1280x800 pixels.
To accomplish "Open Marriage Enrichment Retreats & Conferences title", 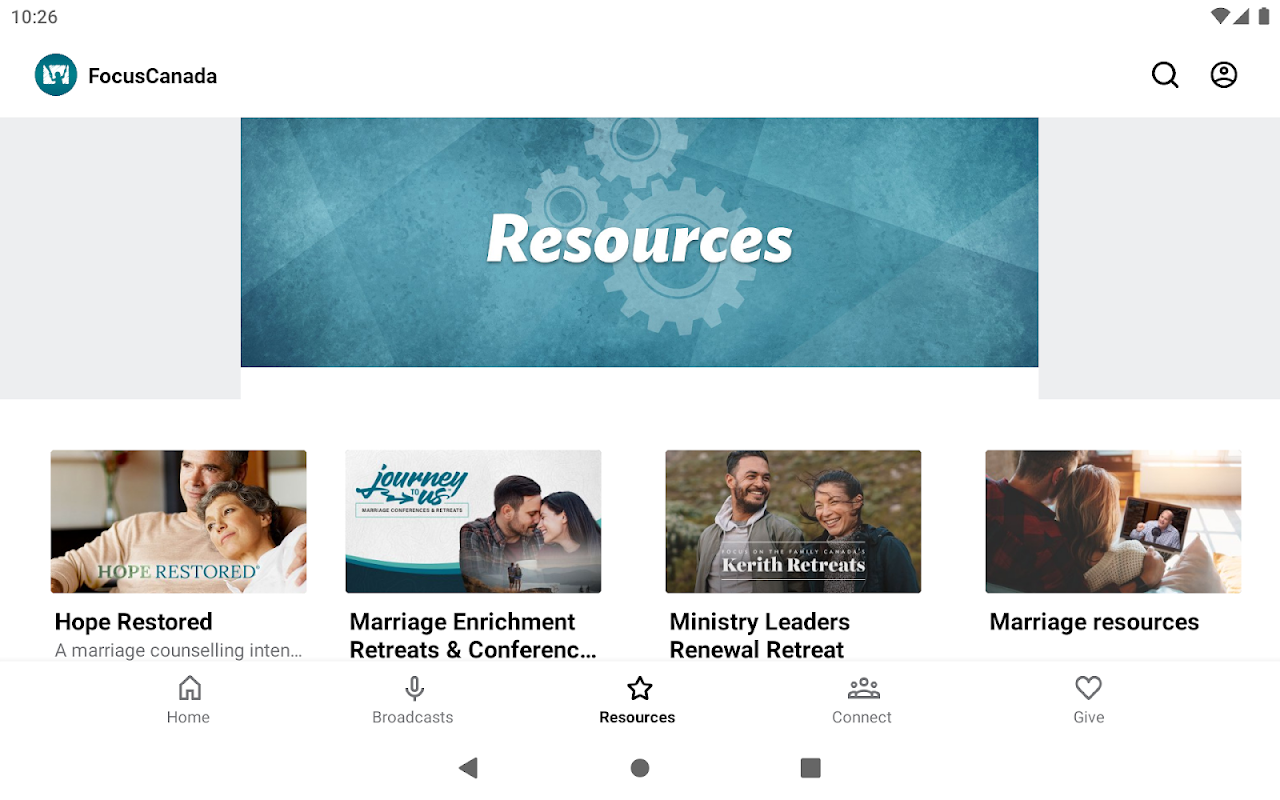I will pyautogui.click(x=474, y=636).
